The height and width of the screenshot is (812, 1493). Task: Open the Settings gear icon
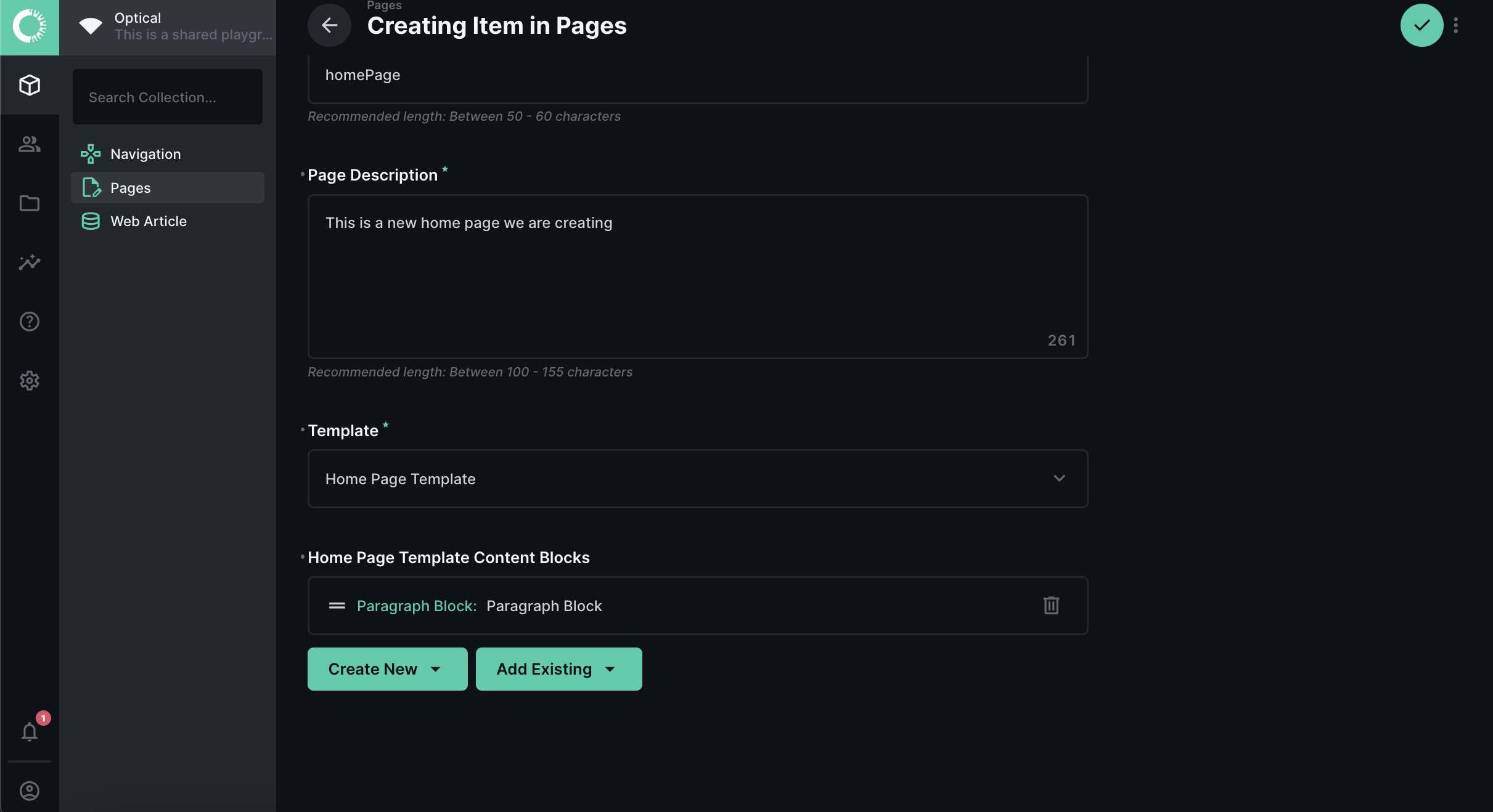[x=30, y=381]
